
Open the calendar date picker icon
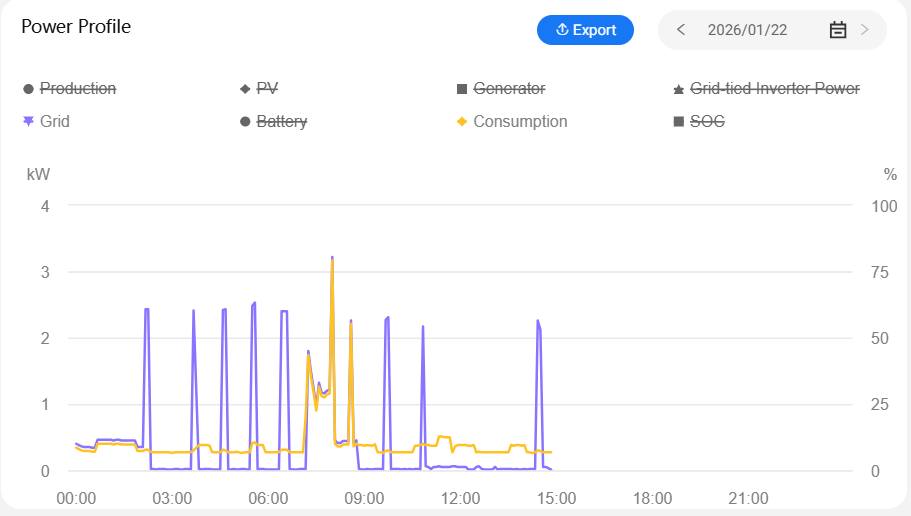[x=837, y=30]
